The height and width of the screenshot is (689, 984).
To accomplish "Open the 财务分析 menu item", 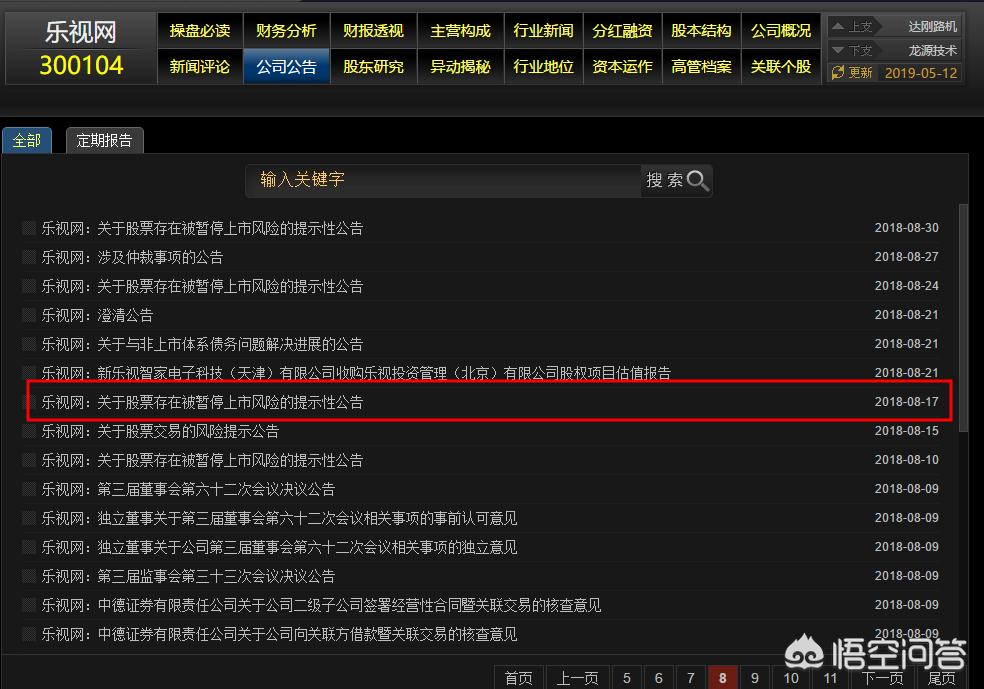I will [286, 31].
